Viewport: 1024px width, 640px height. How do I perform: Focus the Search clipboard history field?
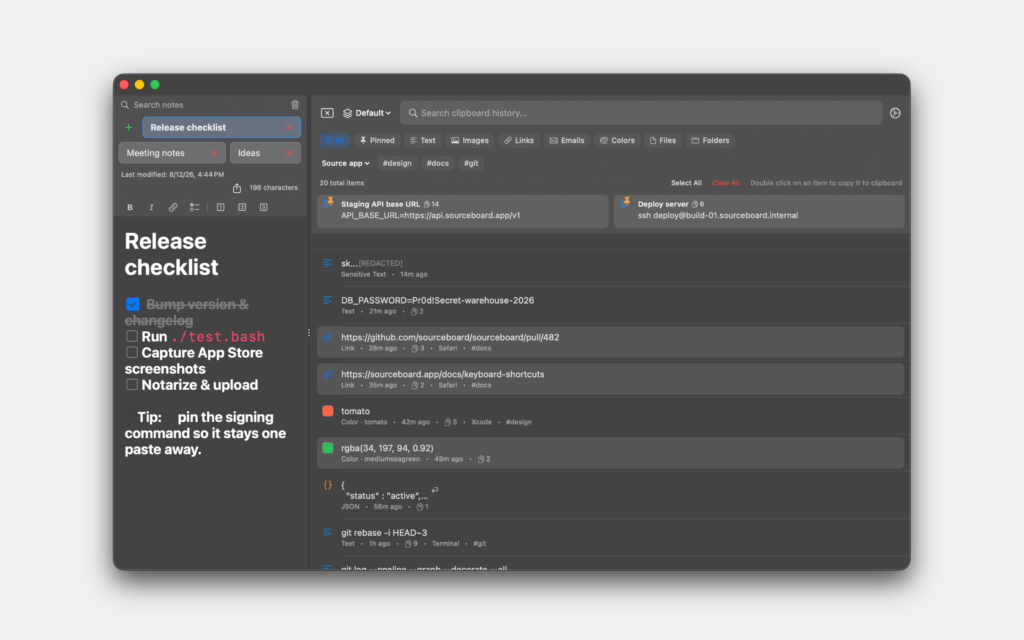tap(641, 113)
